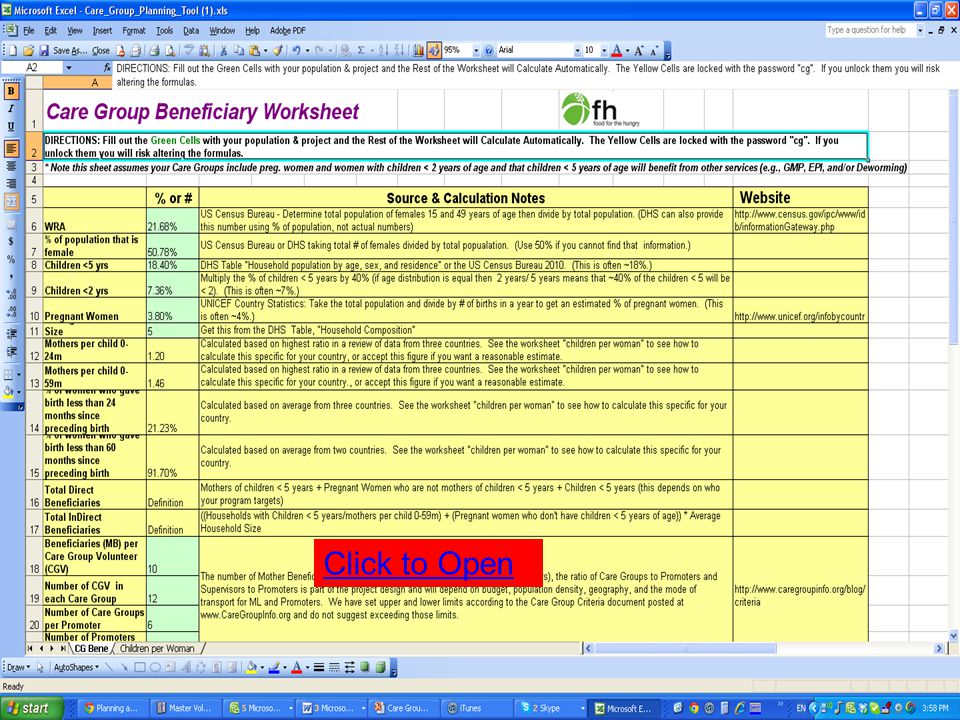Toggle Bold formatting

[x=10, y=91]
